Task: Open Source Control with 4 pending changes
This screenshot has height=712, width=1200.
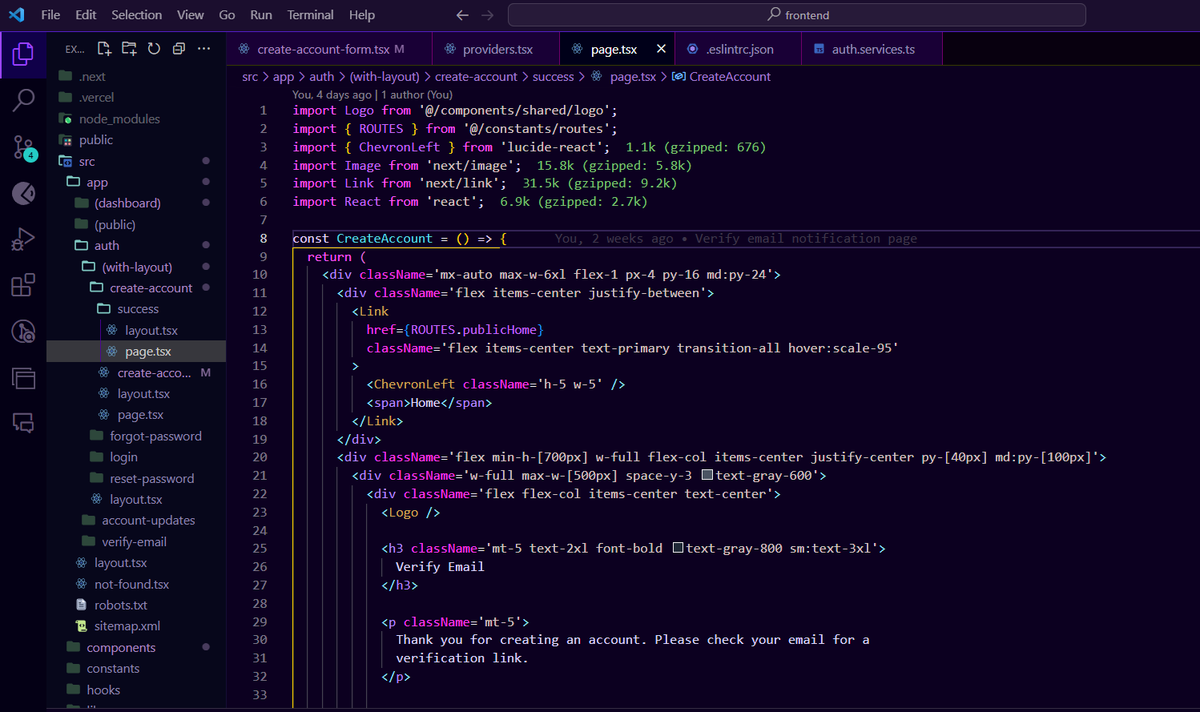Action: point(23,147)
